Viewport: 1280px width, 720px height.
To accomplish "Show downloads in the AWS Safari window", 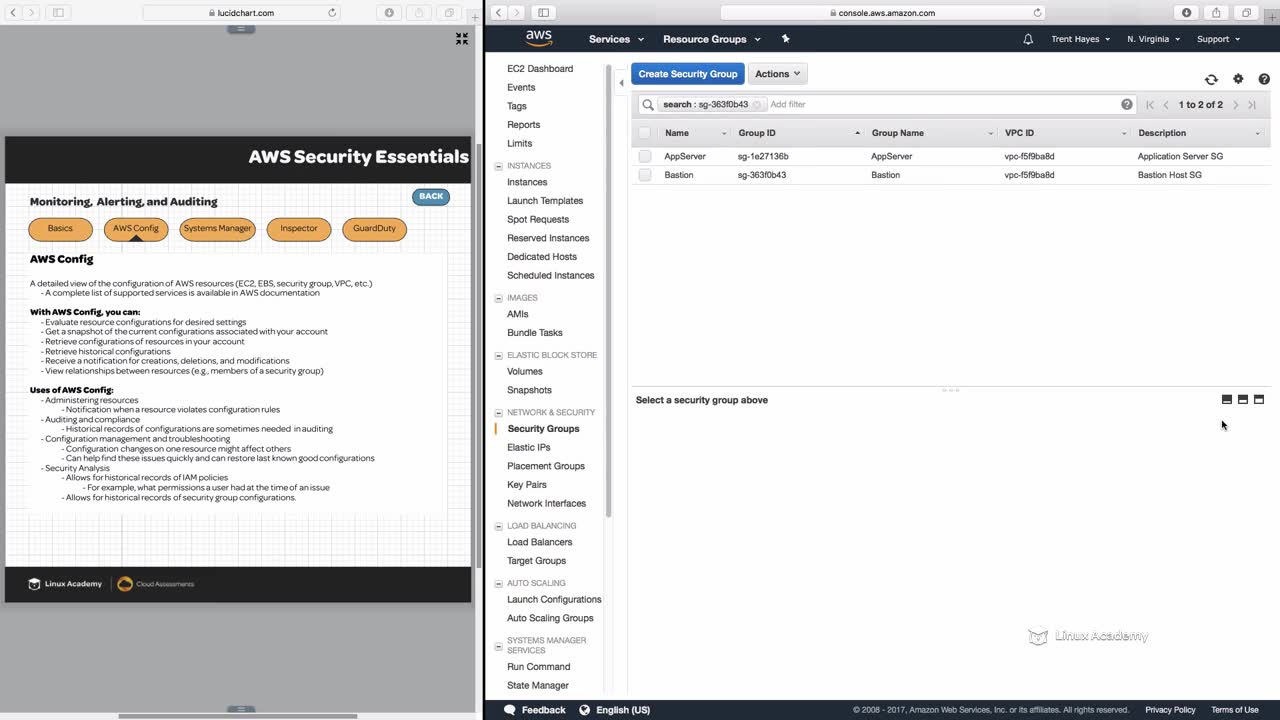I will [x=1186, y=13].
